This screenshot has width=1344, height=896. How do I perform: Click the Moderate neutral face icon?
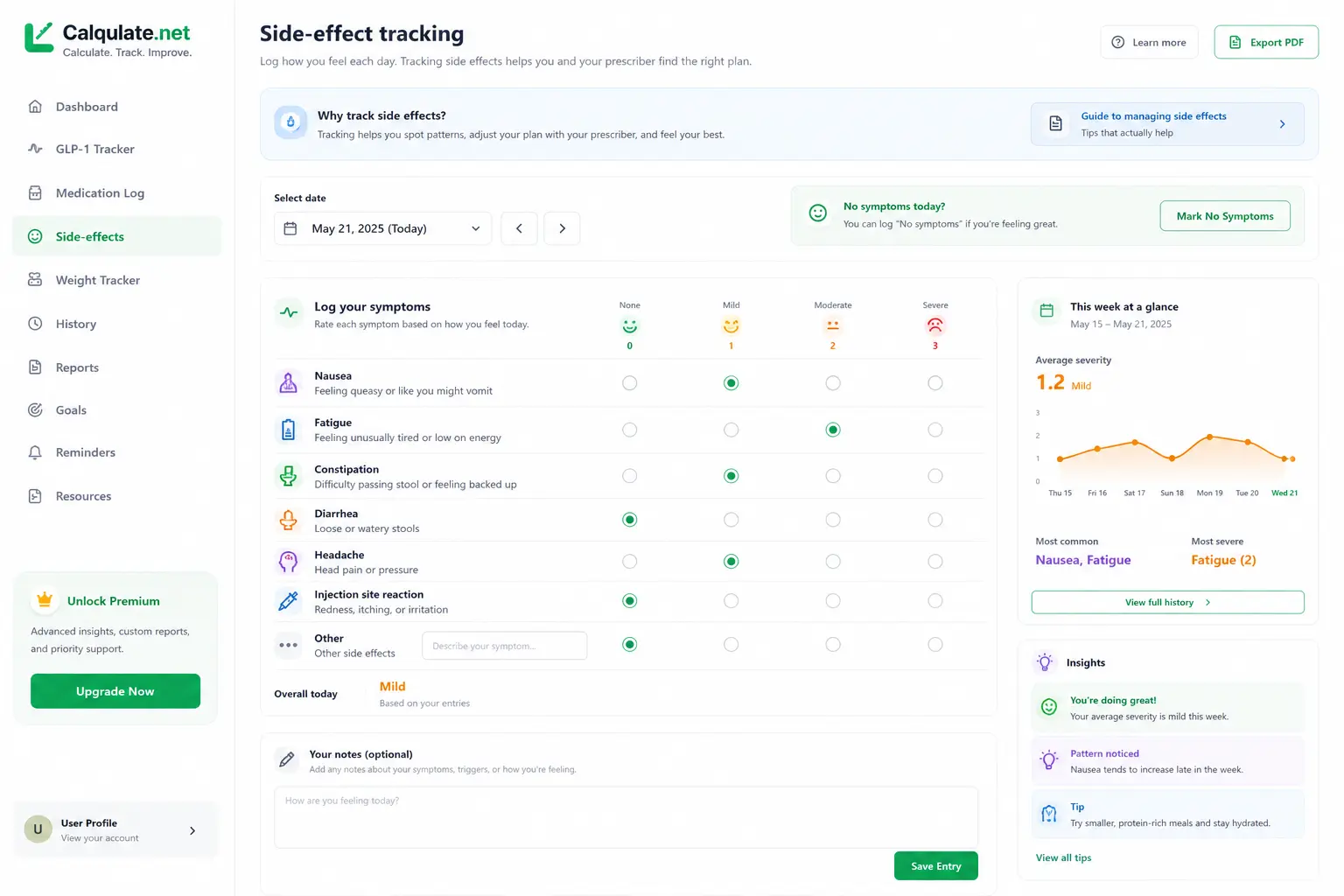pos(833,325)
